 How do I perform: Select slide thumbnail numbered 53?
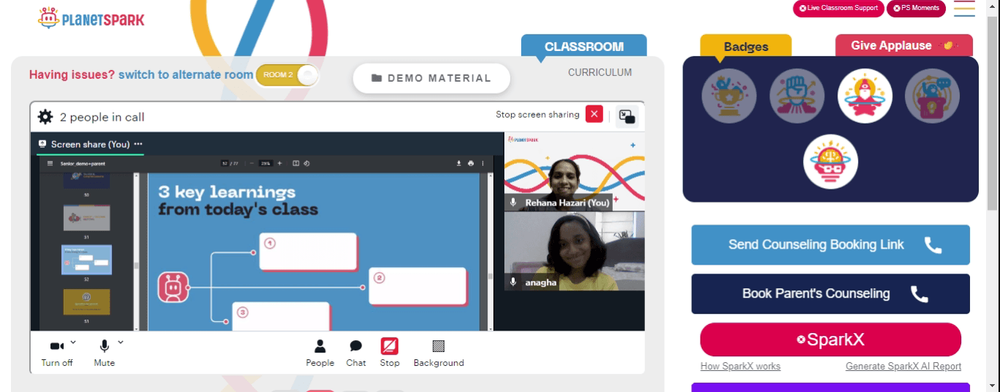(86, 301)
